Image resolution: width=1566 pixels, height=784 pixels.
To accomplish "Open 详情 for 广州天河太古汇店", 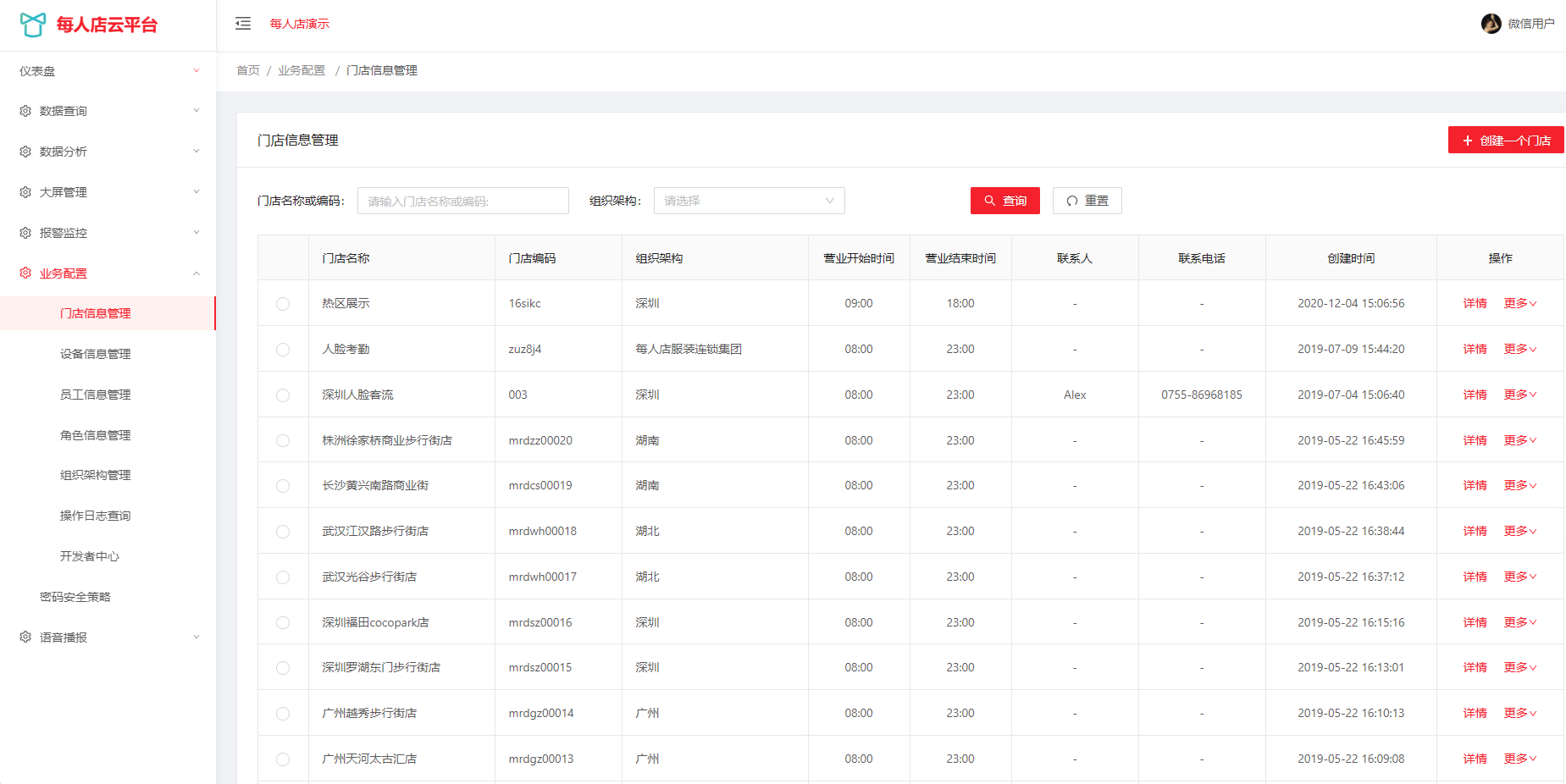I will point(1475,759).
